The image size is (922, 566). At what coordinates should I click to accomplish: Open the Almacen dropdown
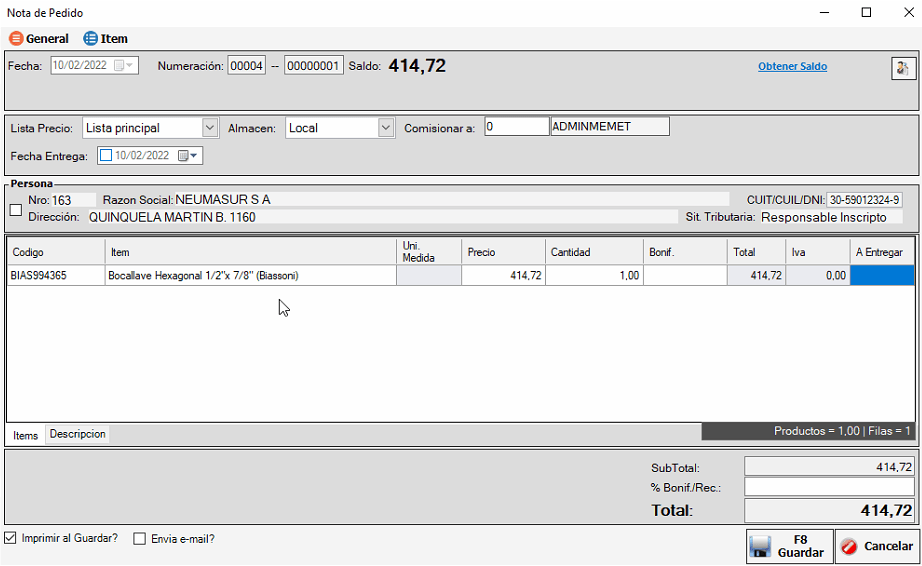(x=386, y=128)
